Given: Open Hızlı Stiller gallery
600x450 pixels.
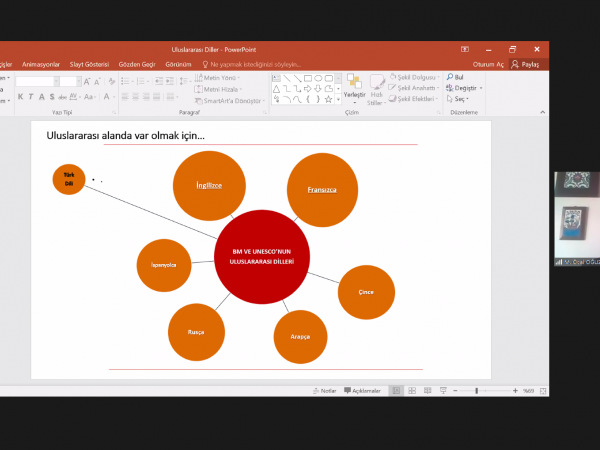Looking at the screenshot, I should [x=377, y=90].
